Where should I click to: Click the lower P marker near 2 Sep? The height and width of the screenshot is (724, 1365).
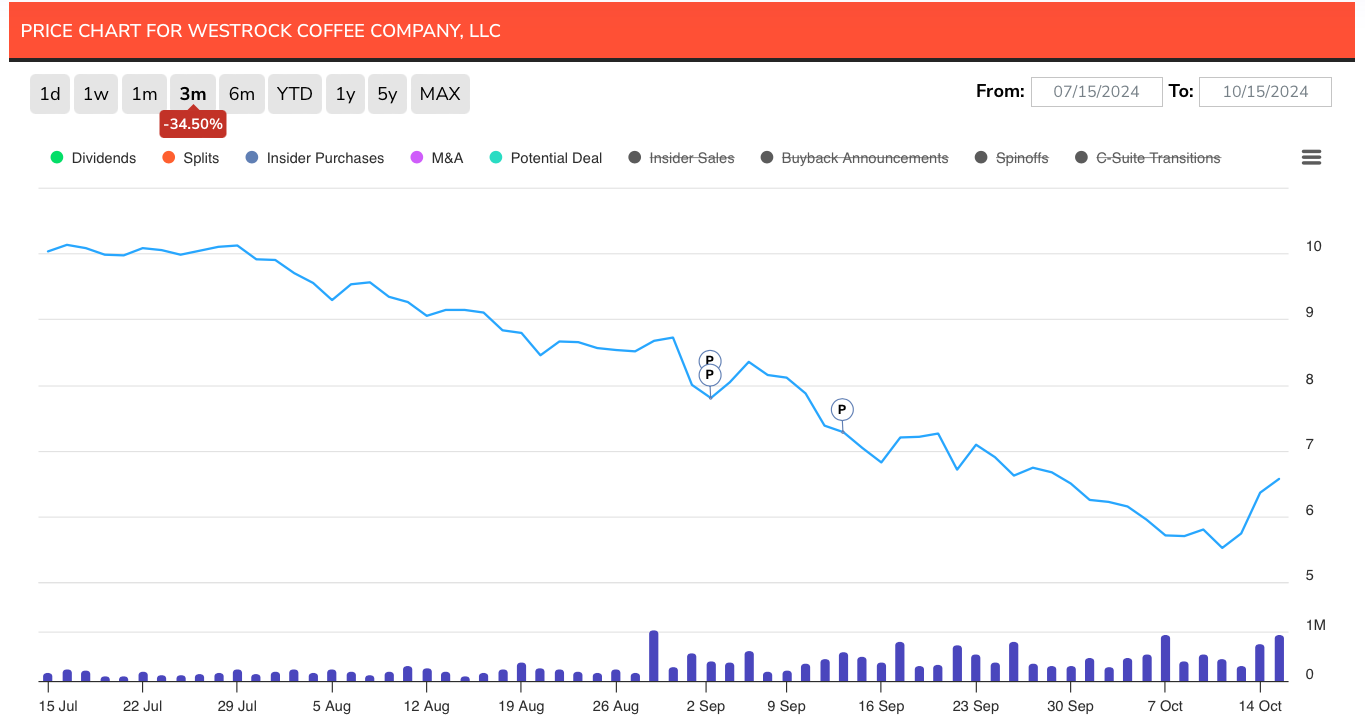click(x=710, y=375)
